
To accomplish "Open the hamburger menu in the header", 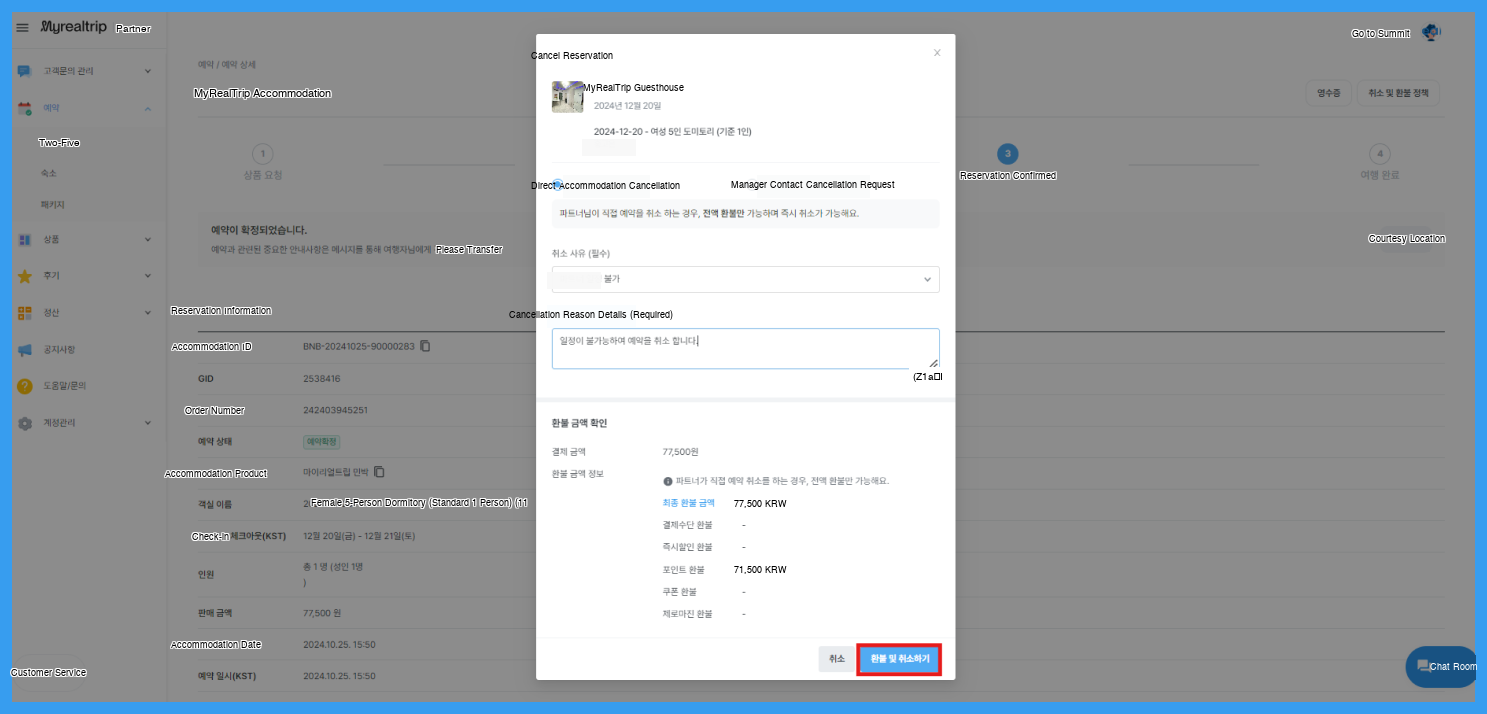I will 22,28.
